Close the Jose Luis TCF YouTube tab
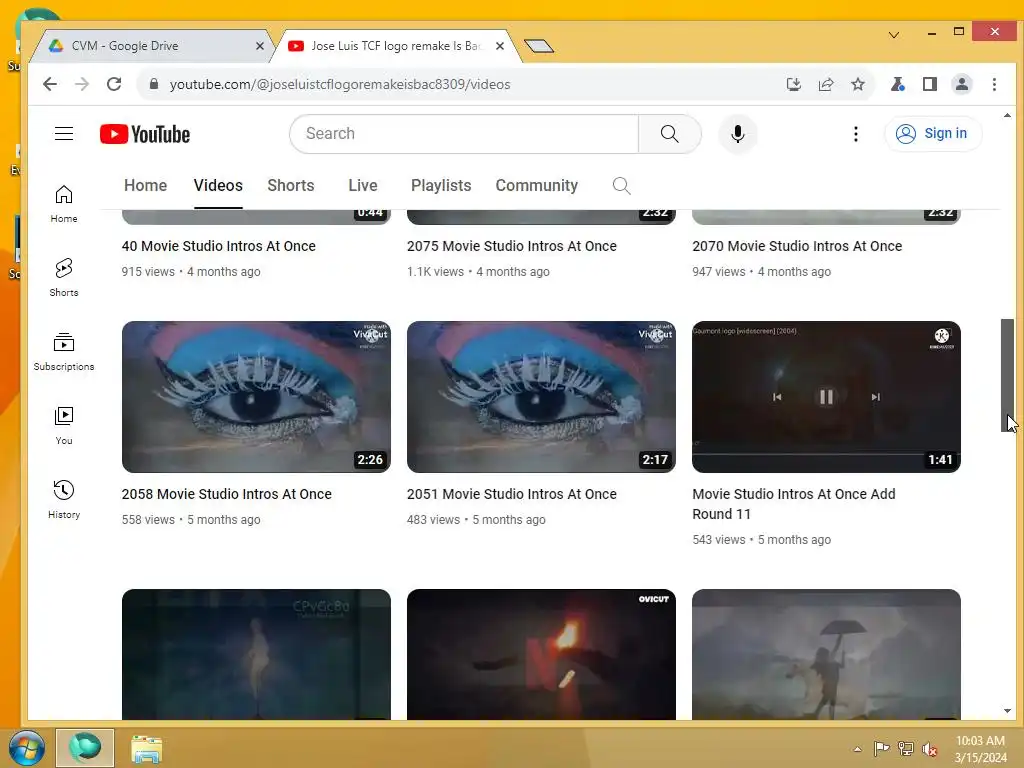1024x768 pixels. (x=500, y=46)
